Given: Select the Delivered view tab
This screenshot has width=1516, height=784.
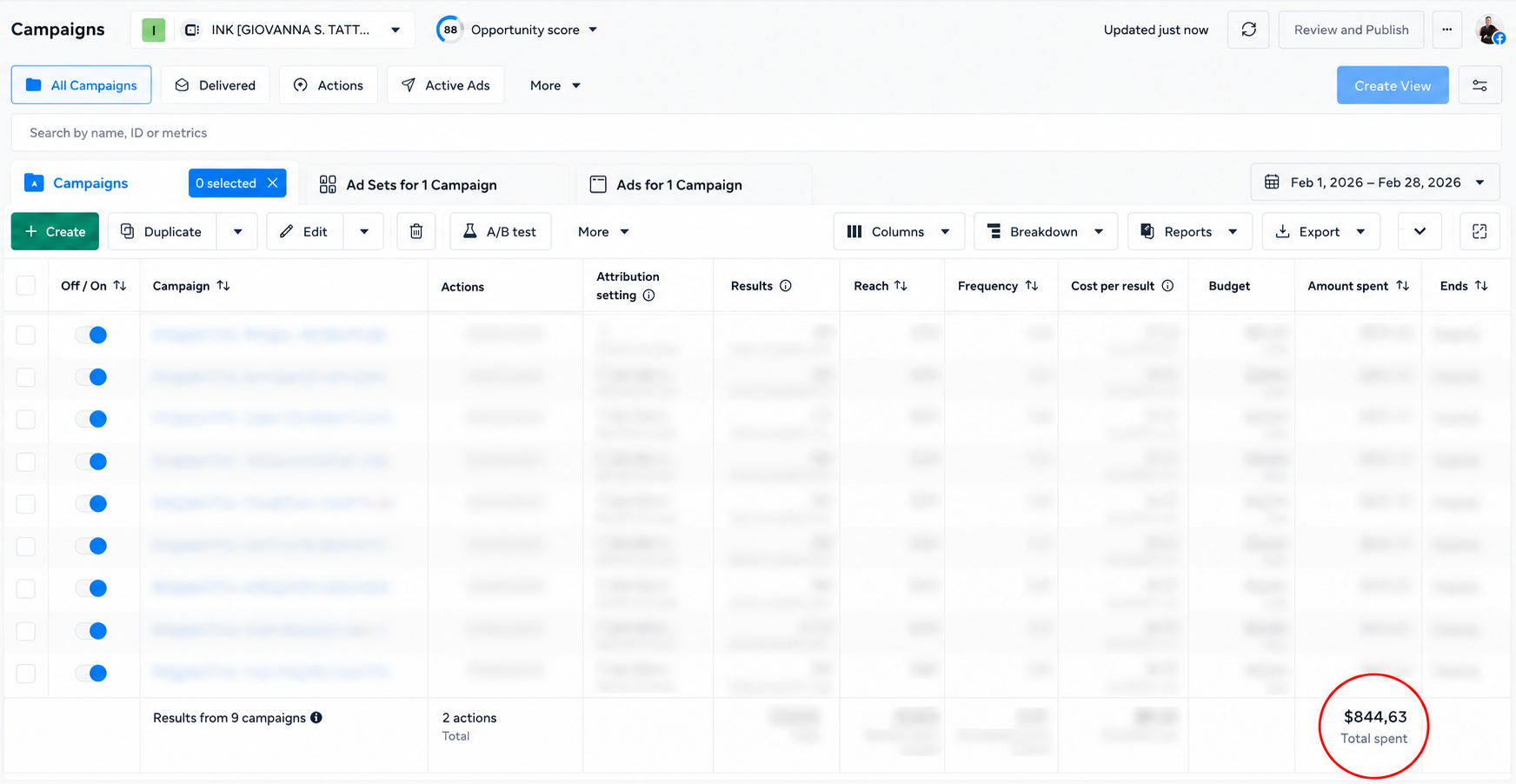Looking at the screenshot, I should tap(216, 85).
